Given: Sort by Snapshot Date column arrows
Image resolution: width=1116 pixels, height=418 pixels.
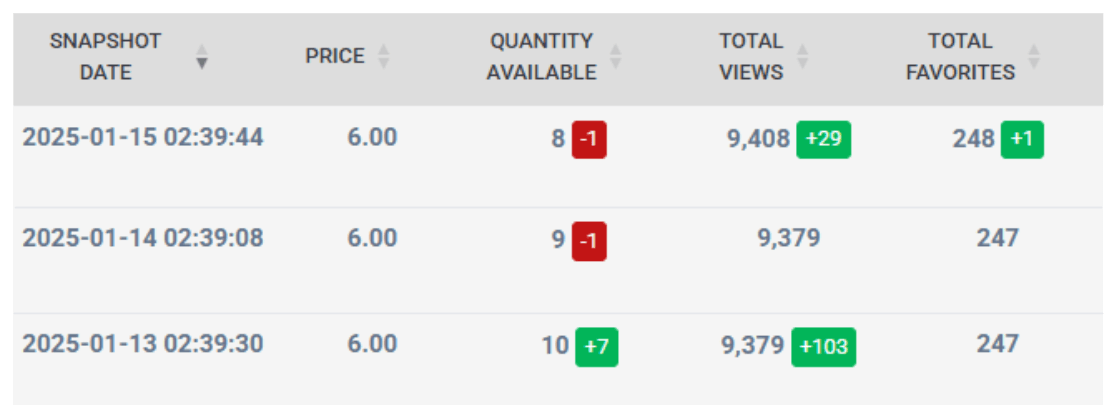Looking at the screenshot, I should (x=203, y=57).
